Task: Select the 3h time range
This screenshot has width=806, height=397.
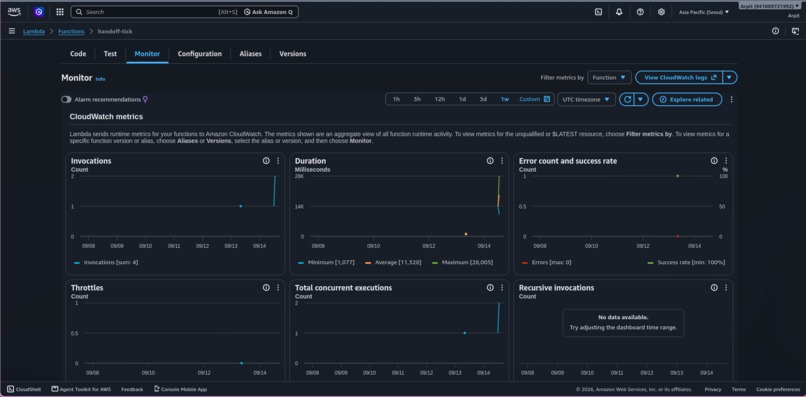Action: [x=417, y=99]
